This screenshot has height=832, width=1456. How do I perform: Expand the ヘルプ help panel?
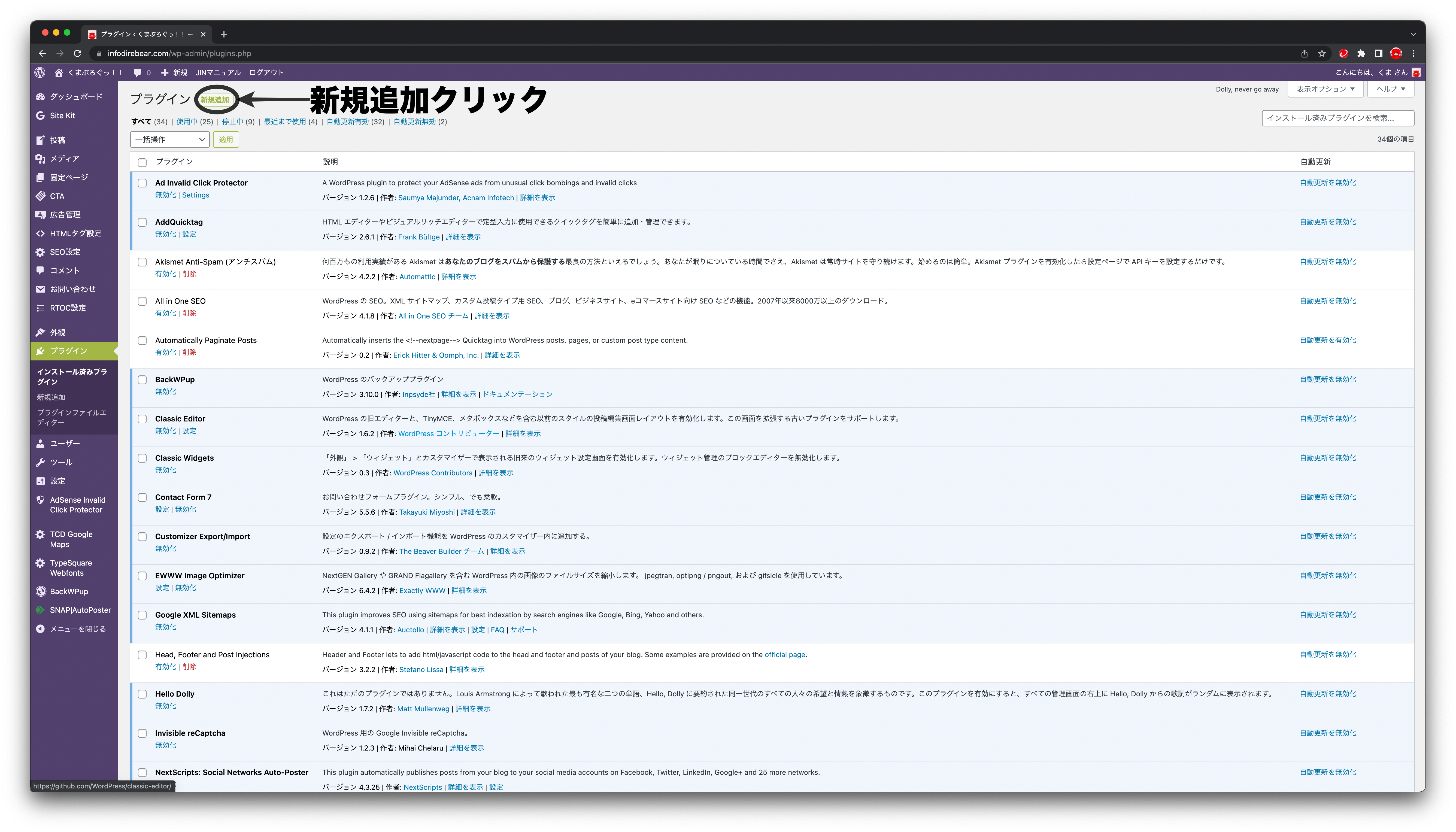click(1390, 89)
